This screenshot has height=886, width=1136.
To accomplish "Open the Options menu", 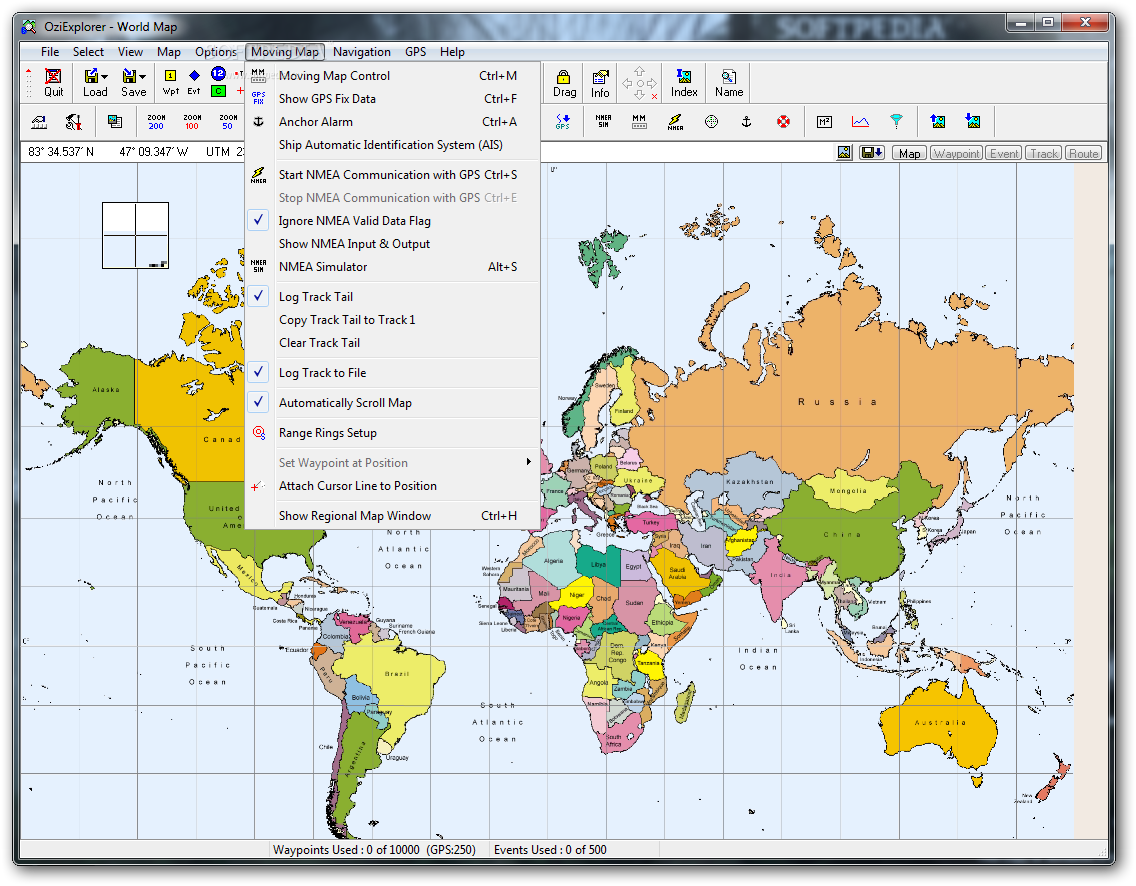I will [x=216, y=51].
